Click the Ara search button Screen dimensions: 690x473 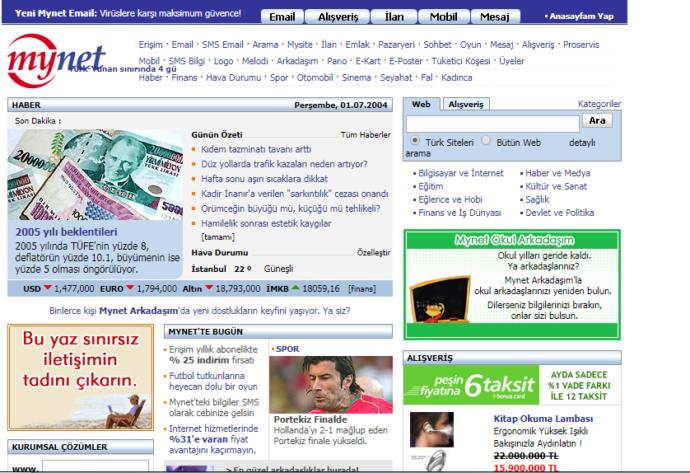pos(597,121)
